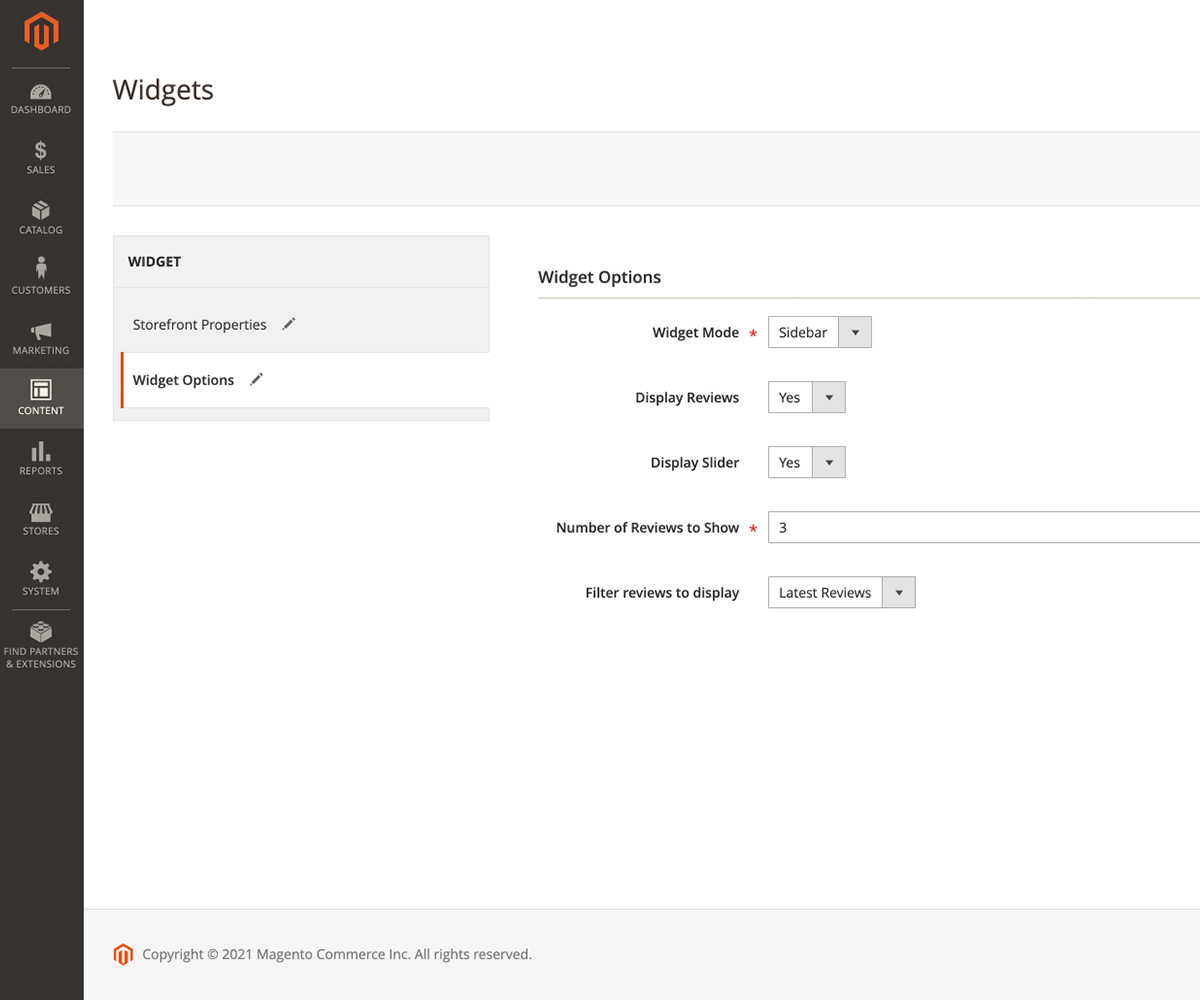Click the Magento logo in the footer

123,954
